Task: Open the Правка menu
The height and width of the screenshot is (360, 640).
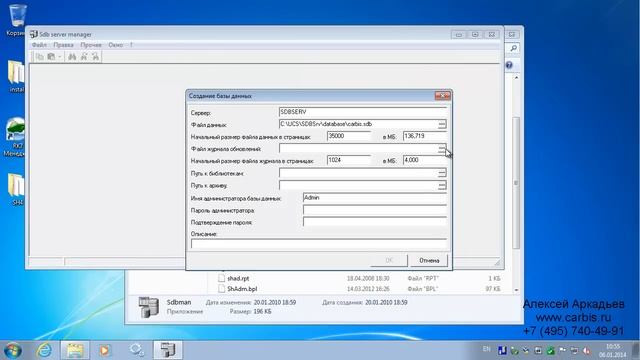Action: pos(63,45)
